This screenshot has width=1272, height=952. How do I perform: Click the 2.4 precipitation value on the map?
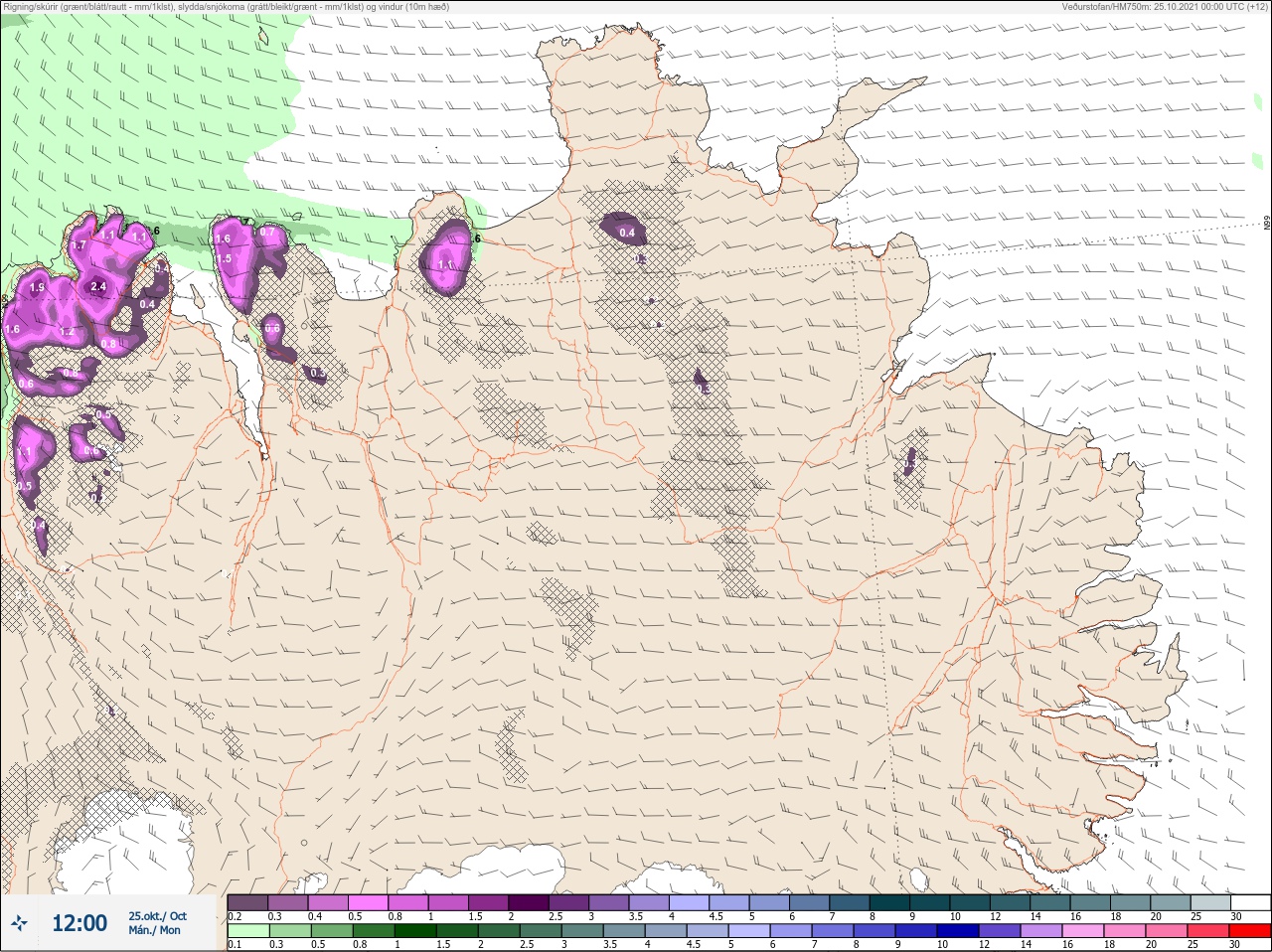[x=97, y=287]
